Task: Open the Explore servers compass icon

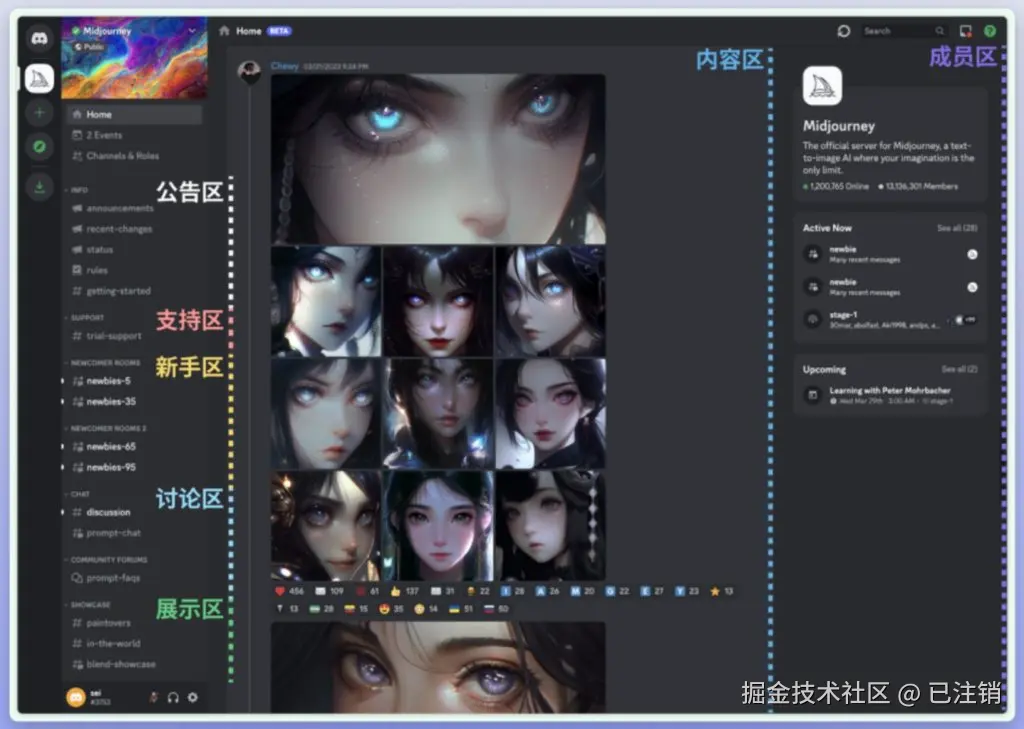Action: pyautogui.click(x=39, y=146)
